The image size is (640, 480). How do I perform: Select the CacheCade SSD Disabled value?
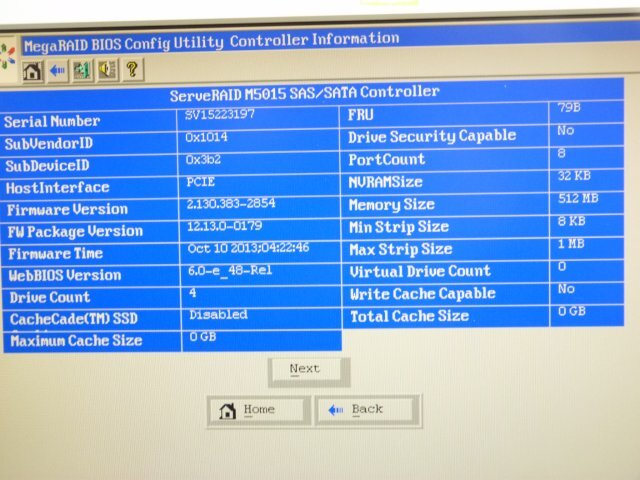(x=218, y=315)
